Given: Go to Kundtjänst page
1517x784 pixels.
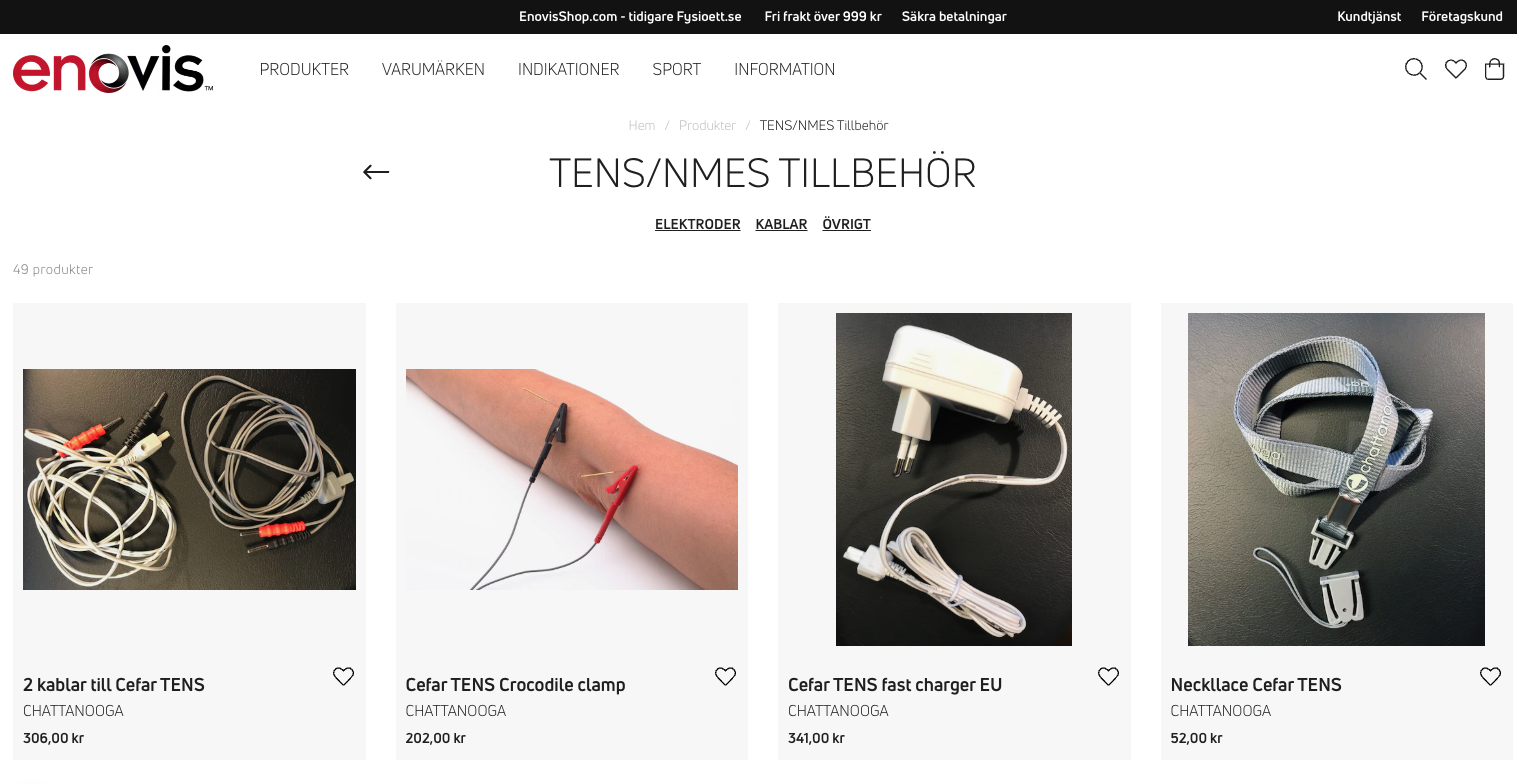Looking at the screenshot, I should (1369, 17).
